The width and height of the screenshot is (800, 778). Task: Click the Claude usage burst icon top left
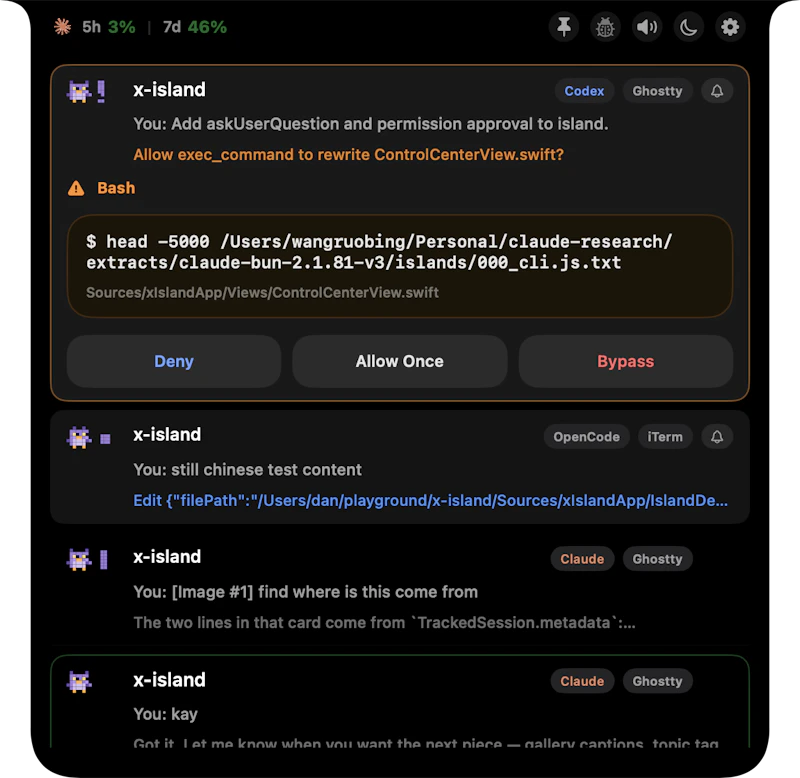pos(62,27)
